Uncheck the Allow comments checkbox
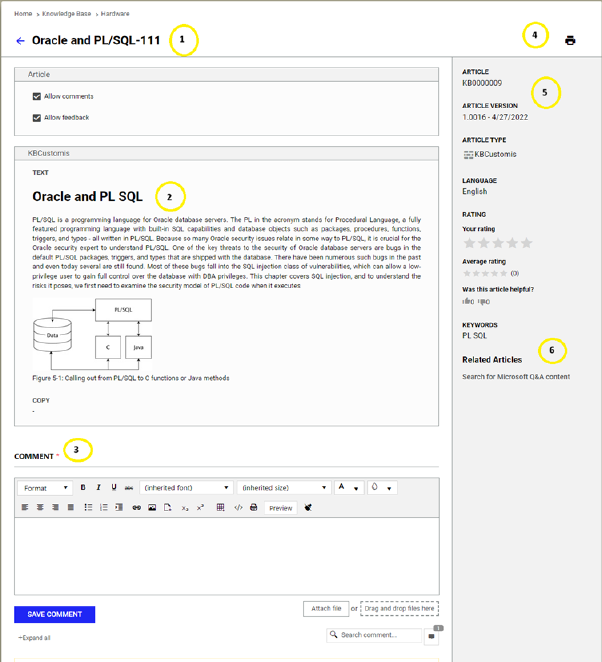The height and width of the screenshot is (662, 602). (37, 97)
